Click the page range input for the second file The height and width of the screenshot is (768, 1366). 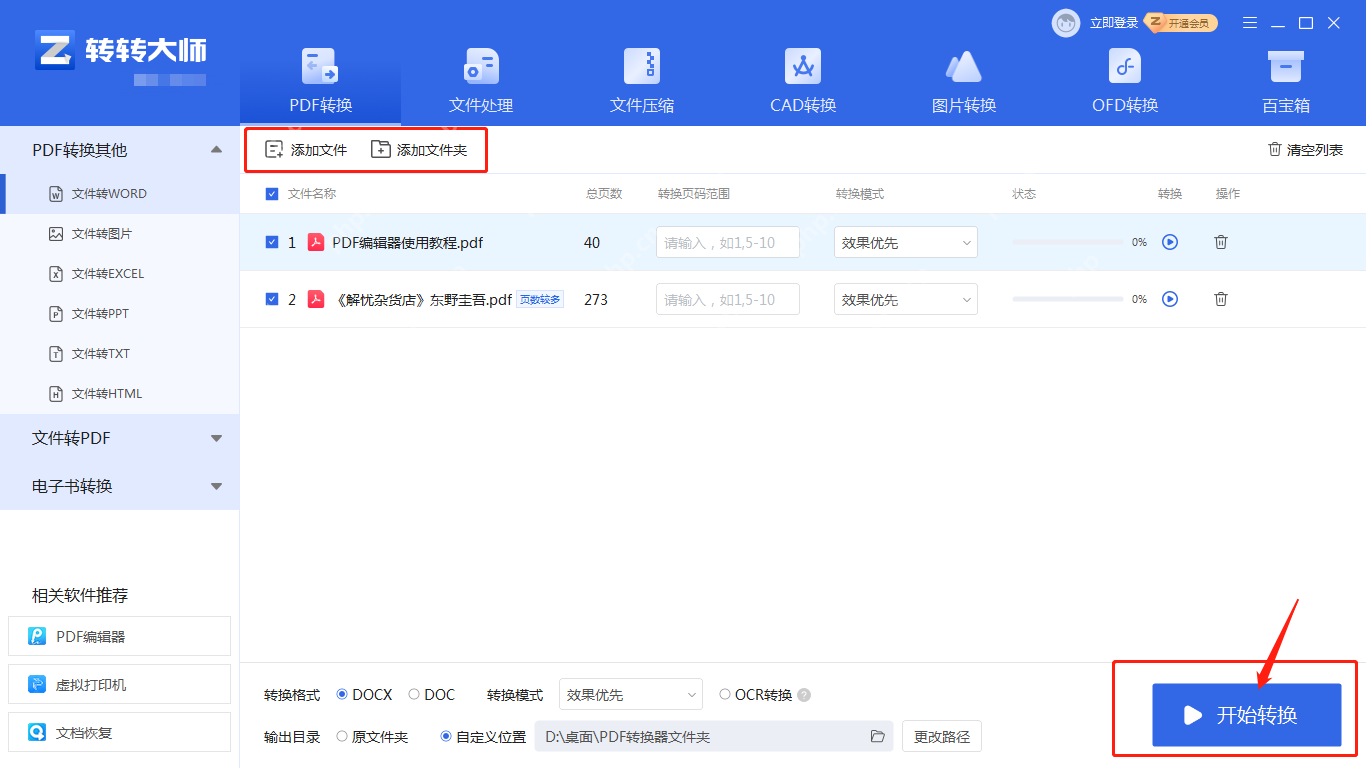(x=727, y=299)
